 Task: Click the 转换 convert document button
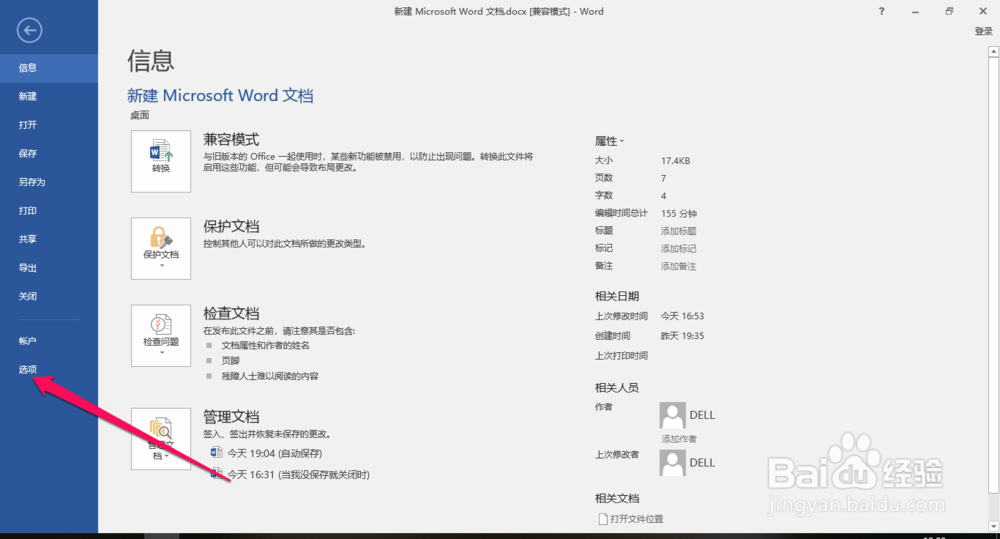pos(161,161)
